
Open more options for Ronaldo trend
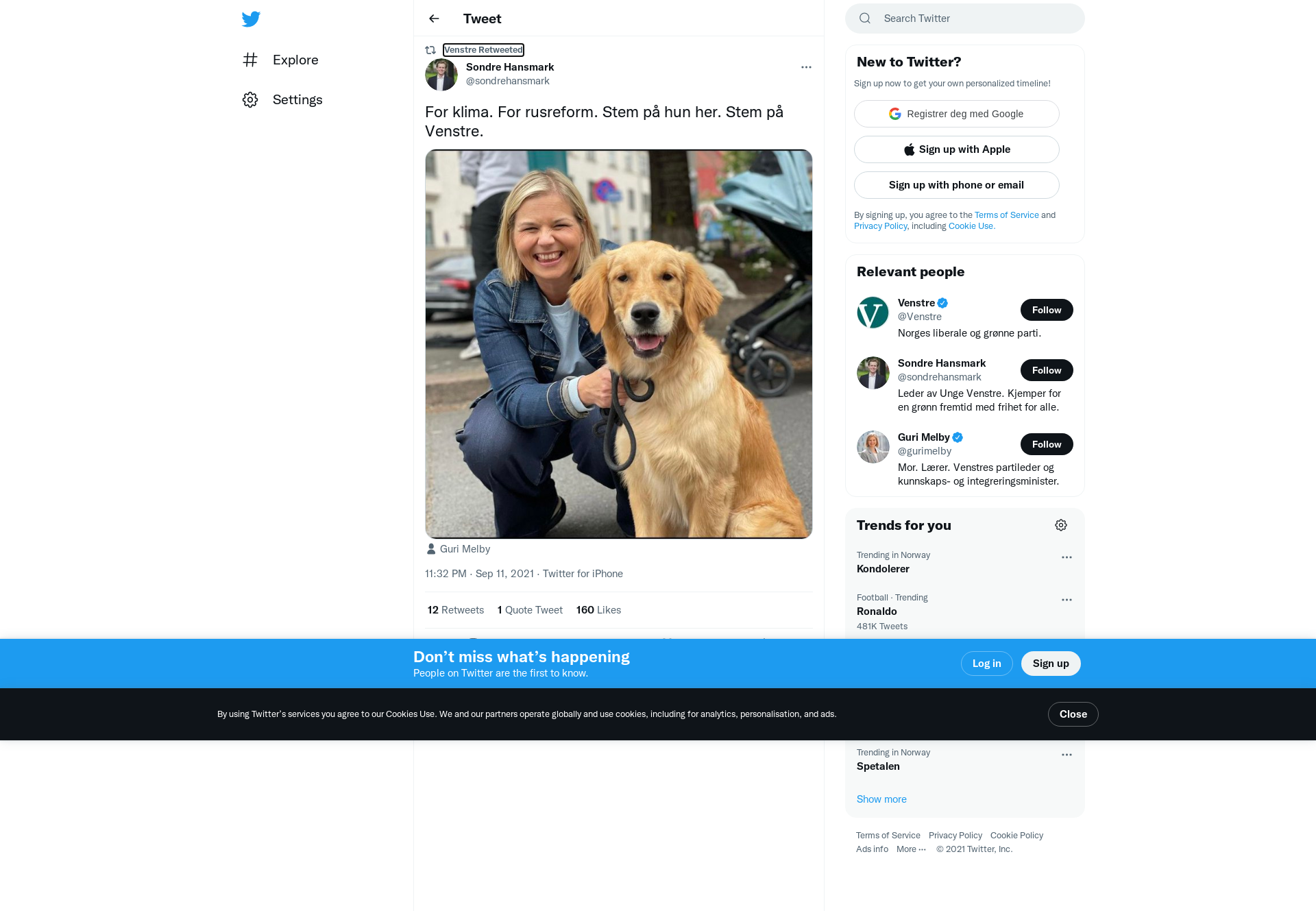1067,600
